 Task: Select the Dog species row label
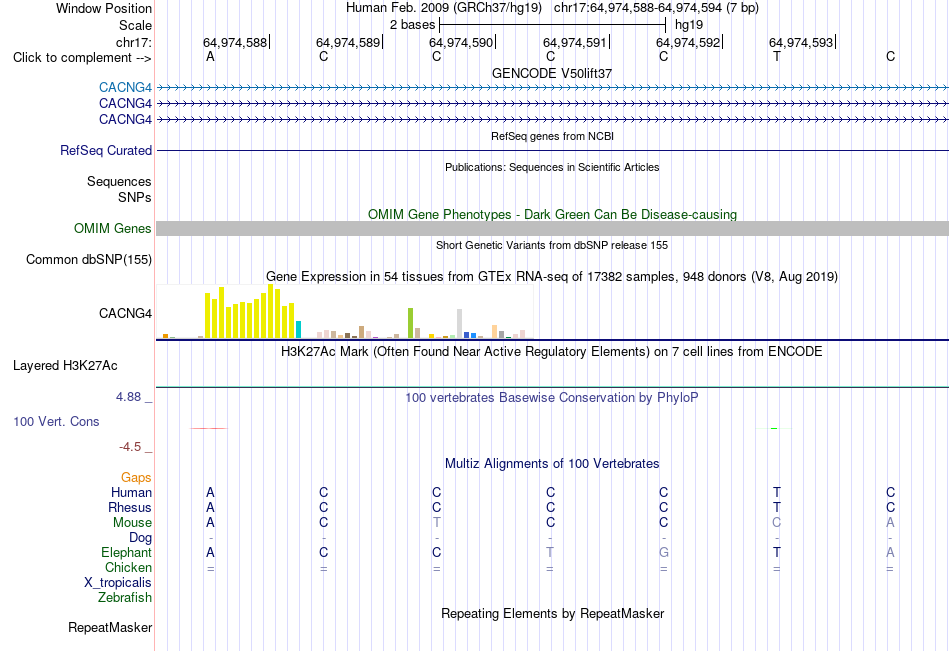point(141,537)
